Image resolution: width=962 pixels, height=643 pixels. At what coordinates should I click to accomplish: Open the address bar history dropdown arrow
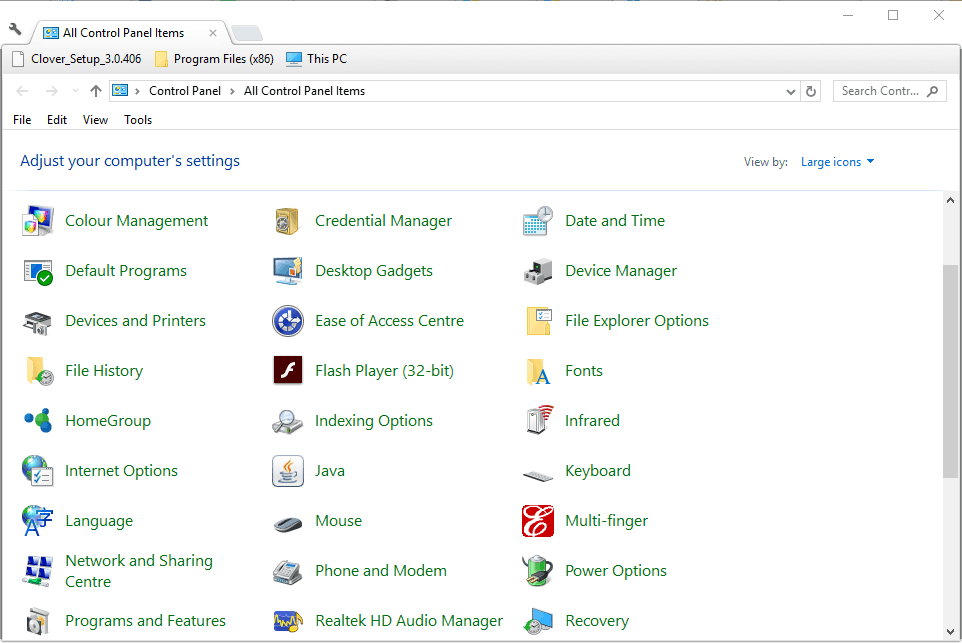point(791,91)
